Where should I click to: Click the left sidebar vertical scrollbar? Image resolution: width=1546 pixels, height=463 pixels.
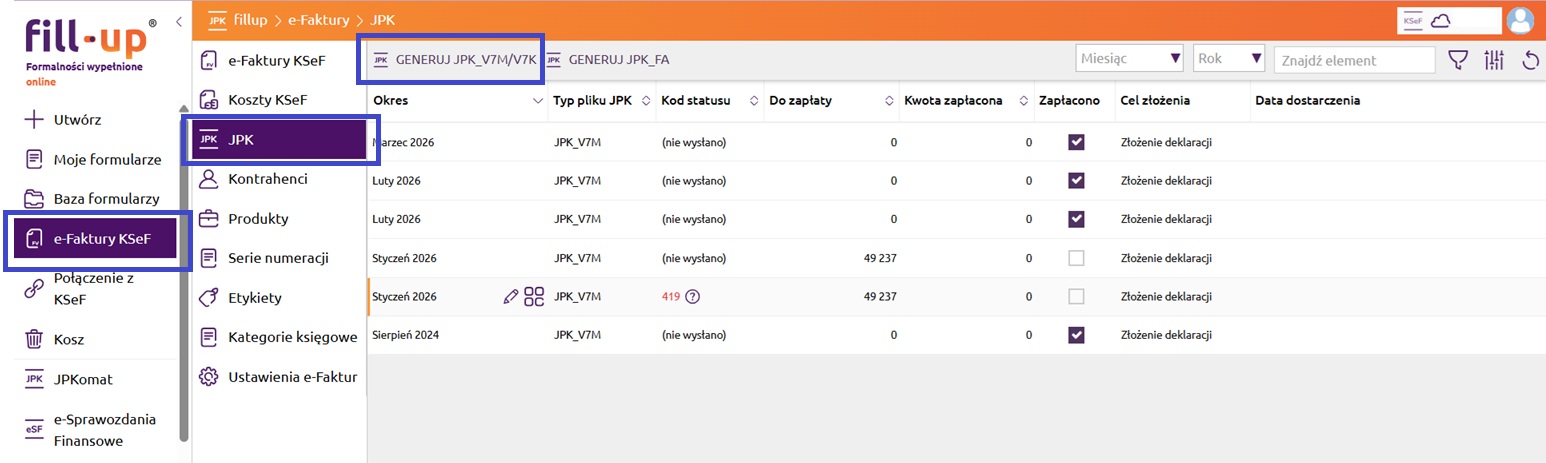(183, 270)
